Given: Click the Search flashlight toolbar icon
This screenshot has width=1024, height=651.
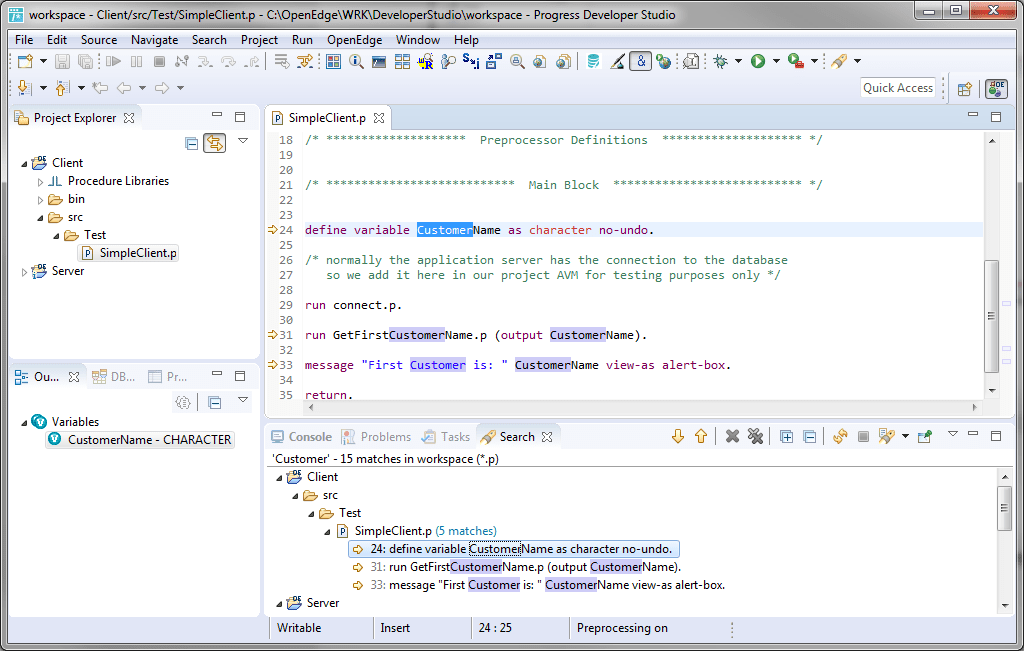Looking at the screenshot, I should click(839, 61).
